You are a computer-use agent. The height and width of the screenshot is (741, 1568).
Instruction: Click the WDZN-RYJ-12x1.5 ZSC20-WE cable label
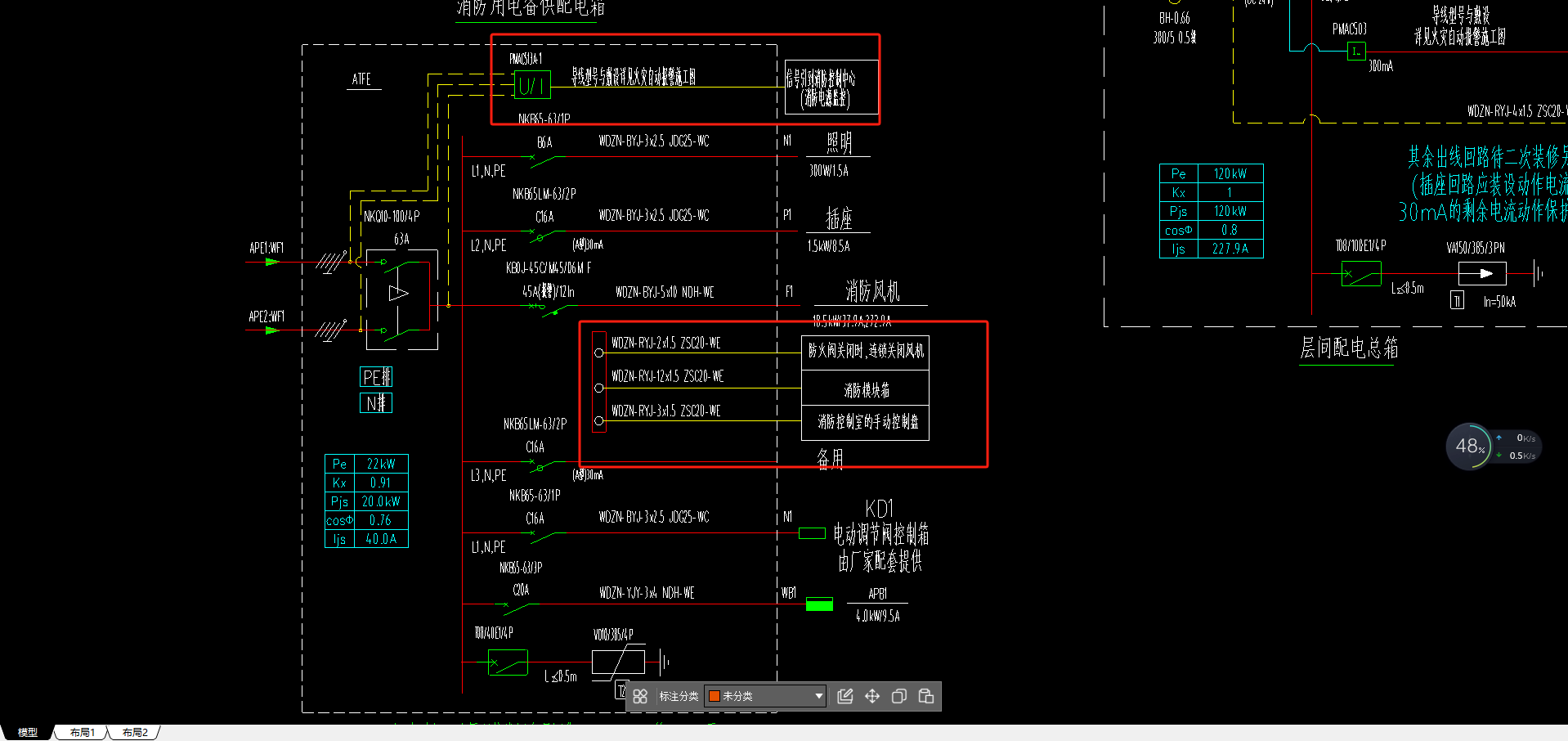click(668, 376)
